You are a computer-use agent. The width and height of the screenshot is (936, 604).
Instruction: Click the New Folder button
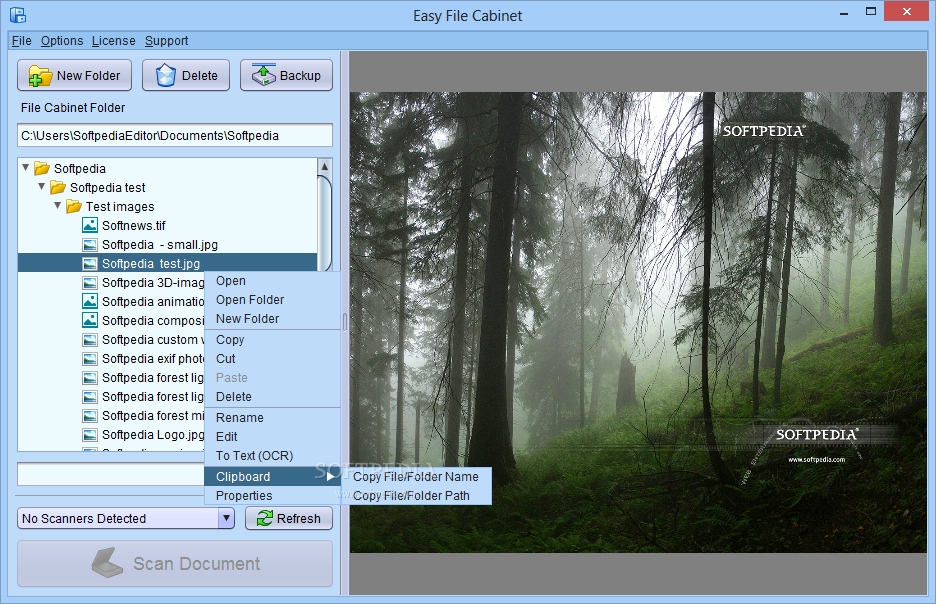75,75
